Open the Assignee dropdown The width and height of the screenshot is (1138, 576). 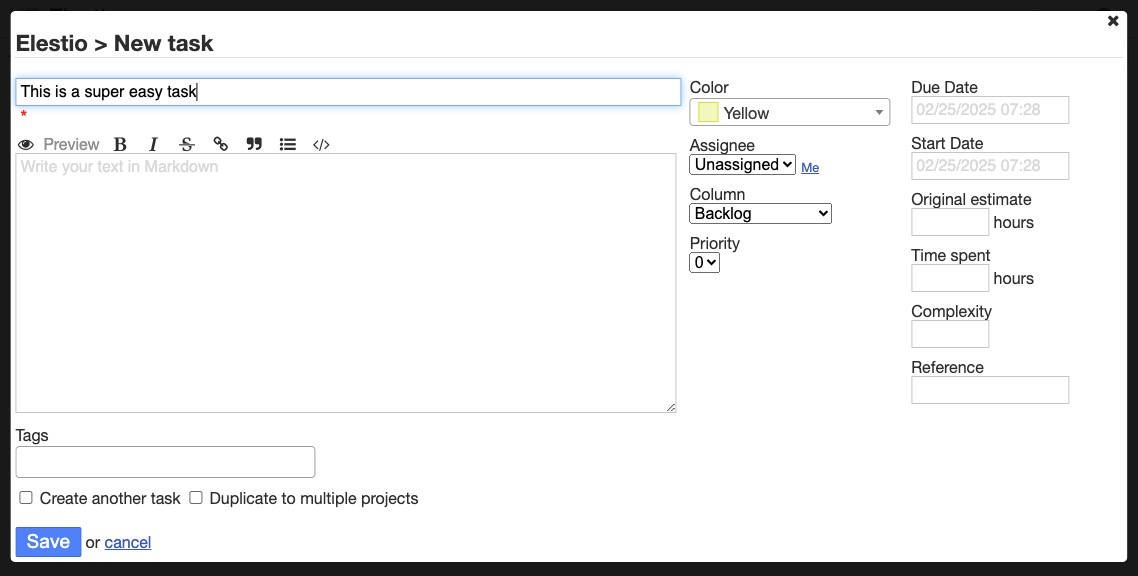pyautogui.click(x=742, y=164)
